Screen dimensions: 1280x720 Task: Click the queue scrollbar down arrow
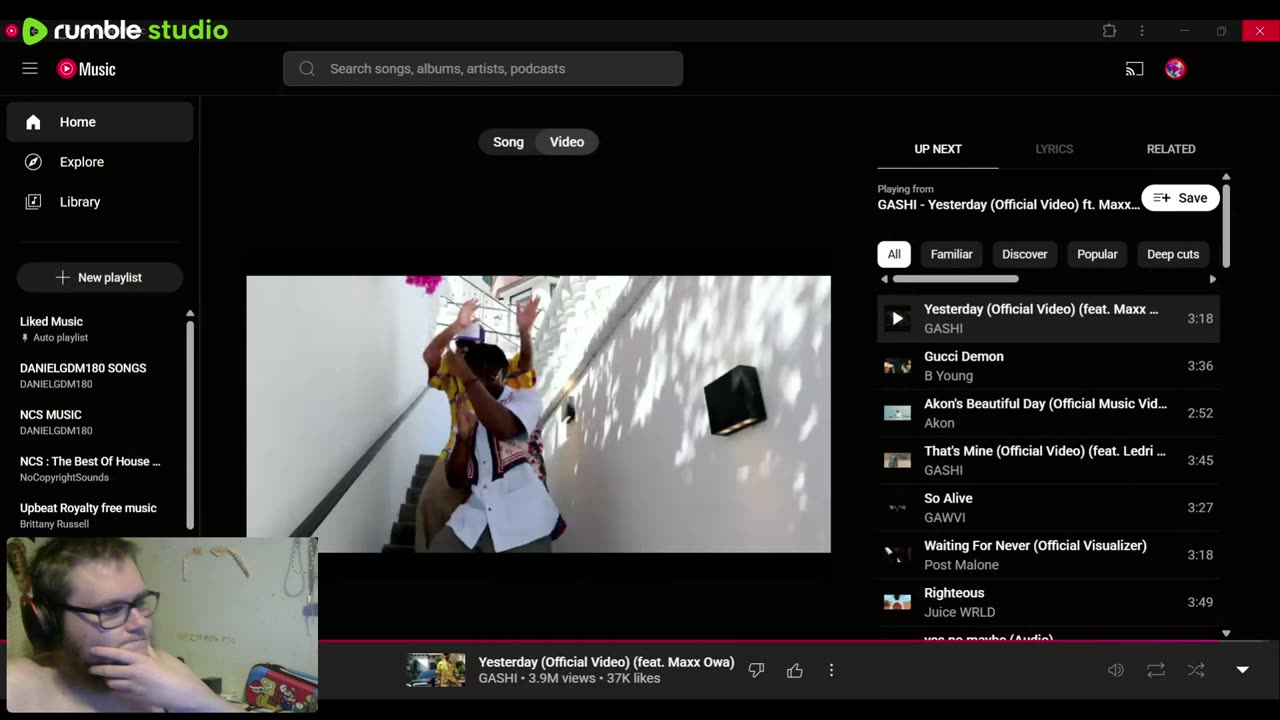(1226, 633)
